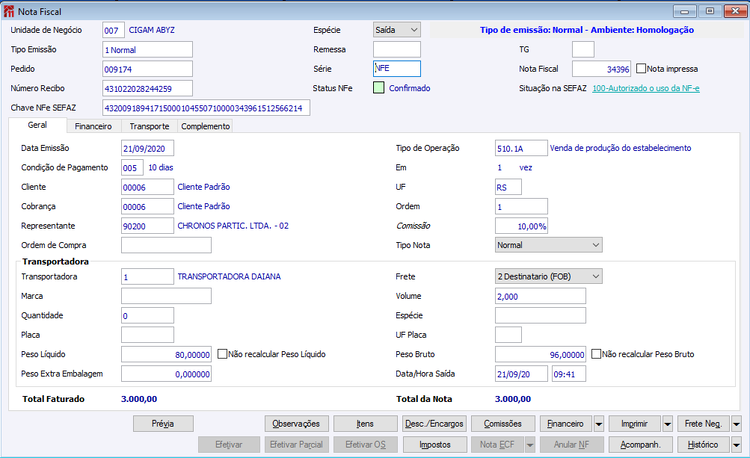Viewport: 750px width, 458px height.
Task: Expand the arrow next to Imprimir button
Action: (668, 424)
